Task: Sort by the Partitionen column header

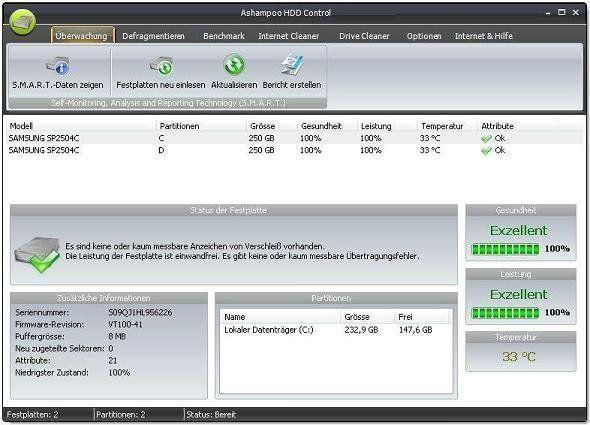Action: pos(201,126)
